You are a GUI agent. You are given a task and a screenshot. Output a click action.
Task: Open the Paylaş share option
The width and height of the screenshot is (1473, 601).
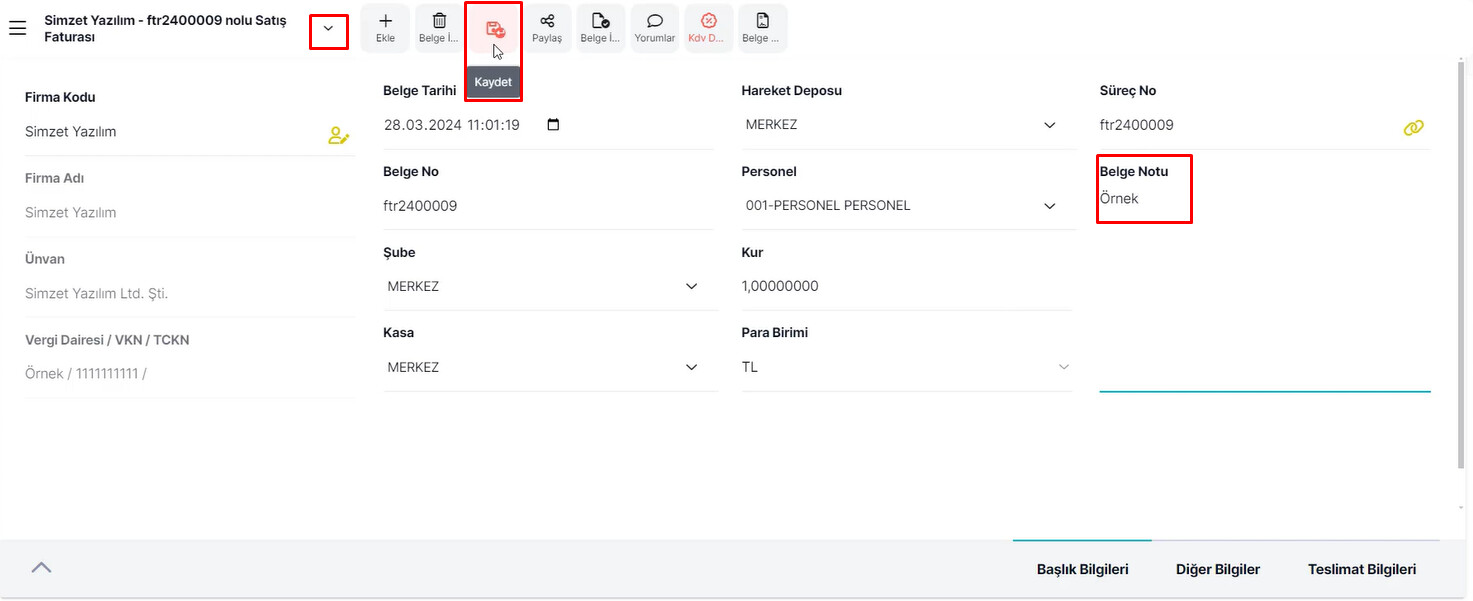(547, 28)
